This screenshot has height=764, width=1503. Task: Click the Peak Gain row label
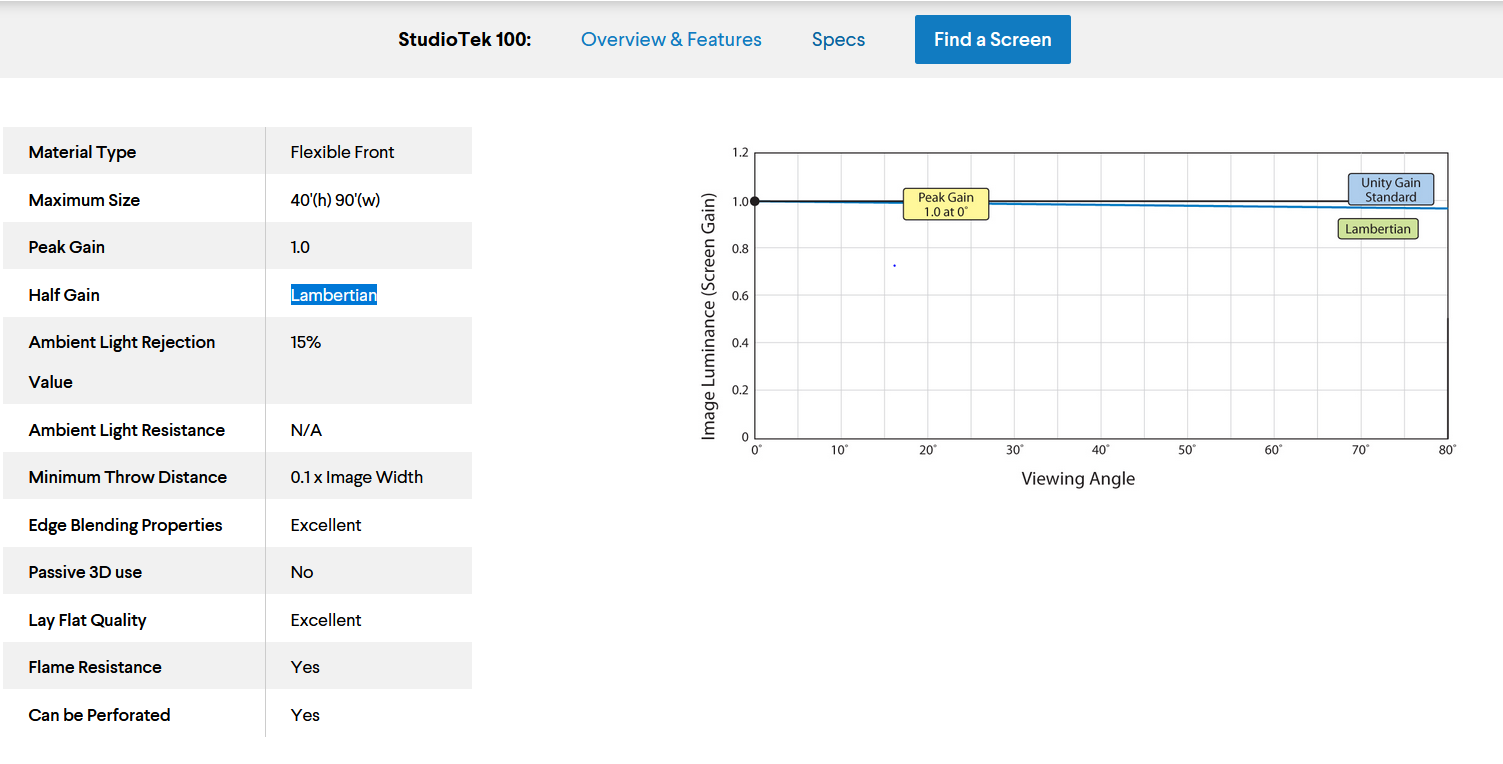click(x=66, y=247)
